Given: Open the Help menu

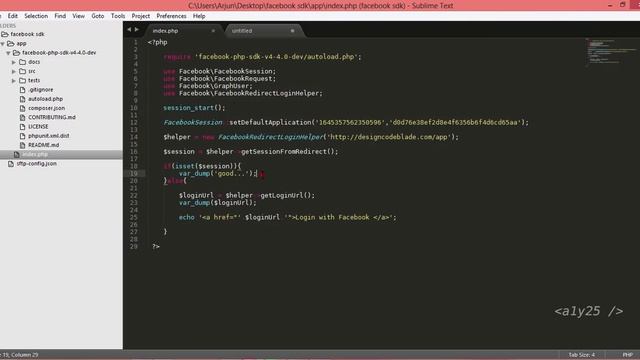Looking at the screenshot, I should pyautogui.click(x=199, y=16).
